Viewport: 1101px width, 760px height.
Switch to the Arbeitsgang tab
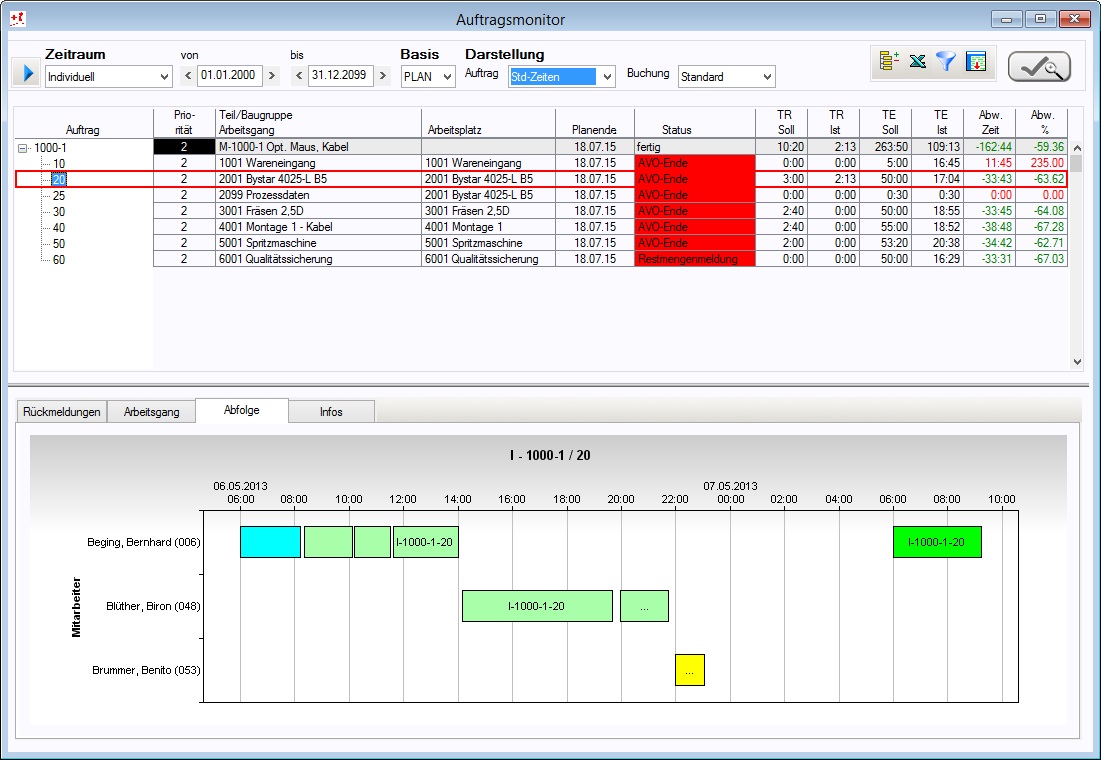click(152, 412)
